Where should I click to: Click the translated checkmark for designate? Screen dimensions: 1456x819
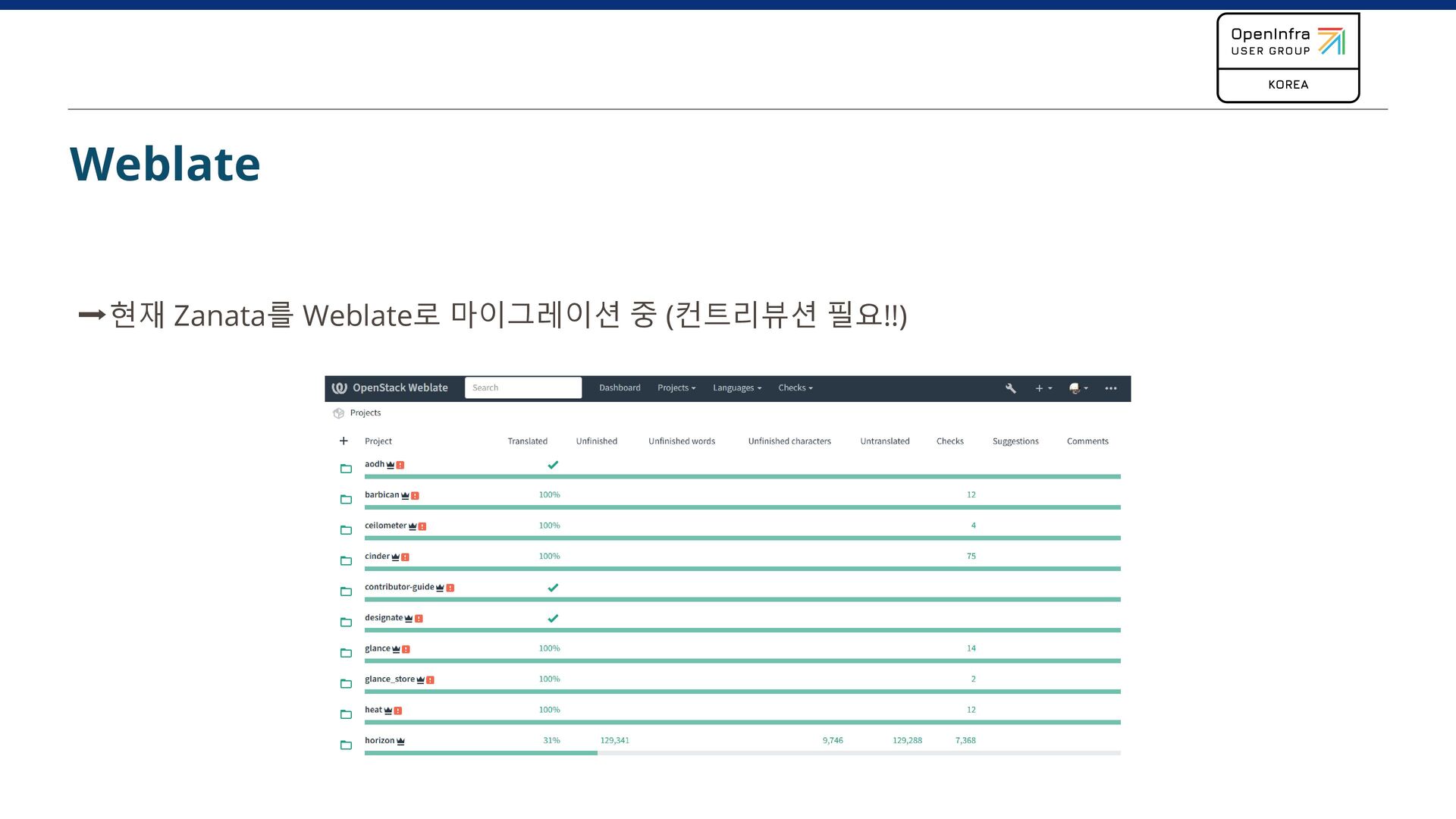tap(553, 618)
